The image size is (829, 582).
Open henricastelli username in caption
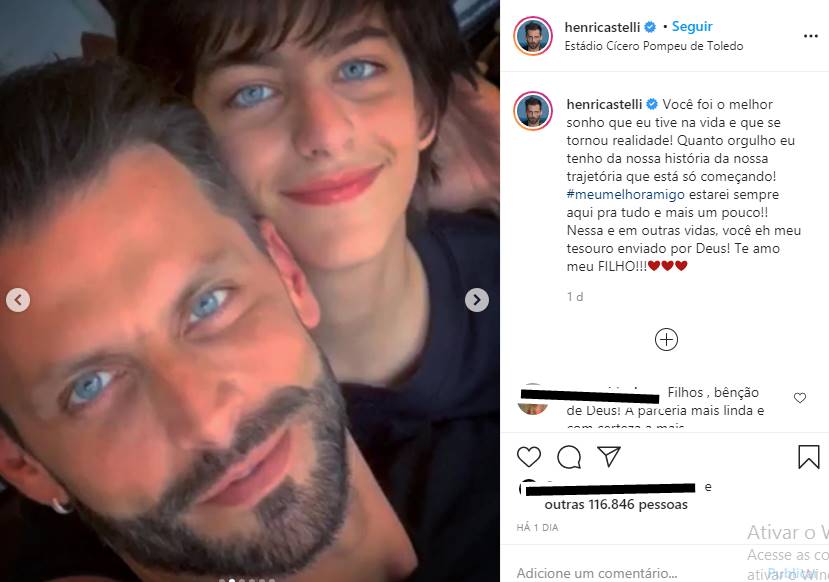603,104
